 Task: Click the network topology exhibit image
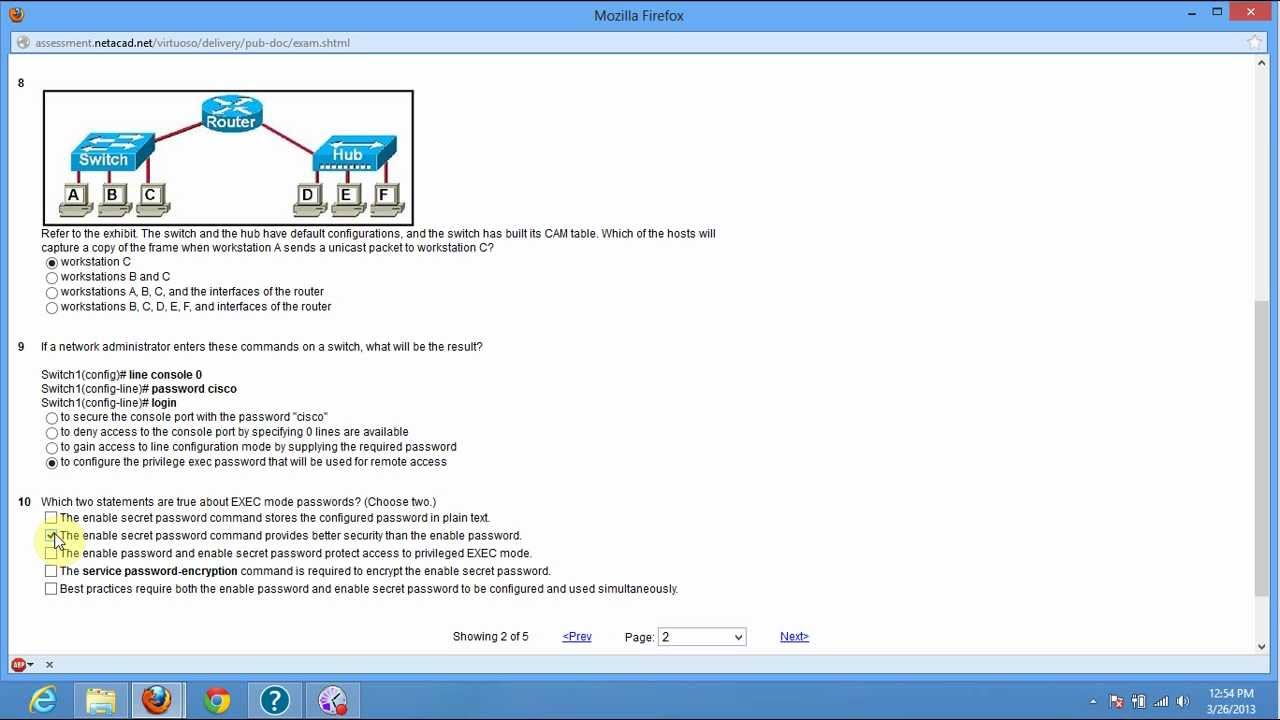point(228,158)
